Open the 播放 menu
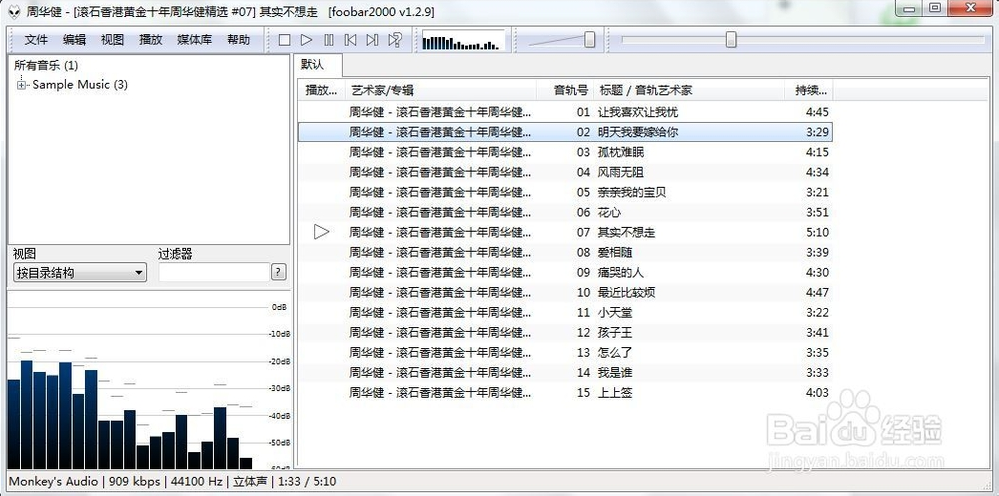The width and height of the screenshot is (999, 496). coord(151,39)
